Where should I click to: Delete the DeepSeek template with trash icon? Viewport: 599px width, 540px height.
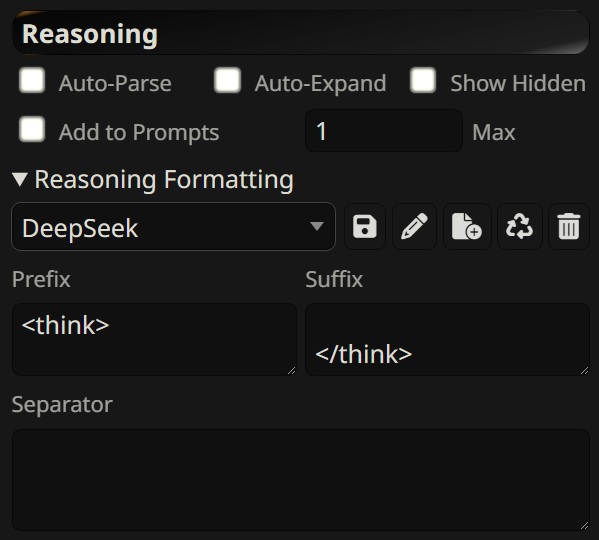pos(569,227)
